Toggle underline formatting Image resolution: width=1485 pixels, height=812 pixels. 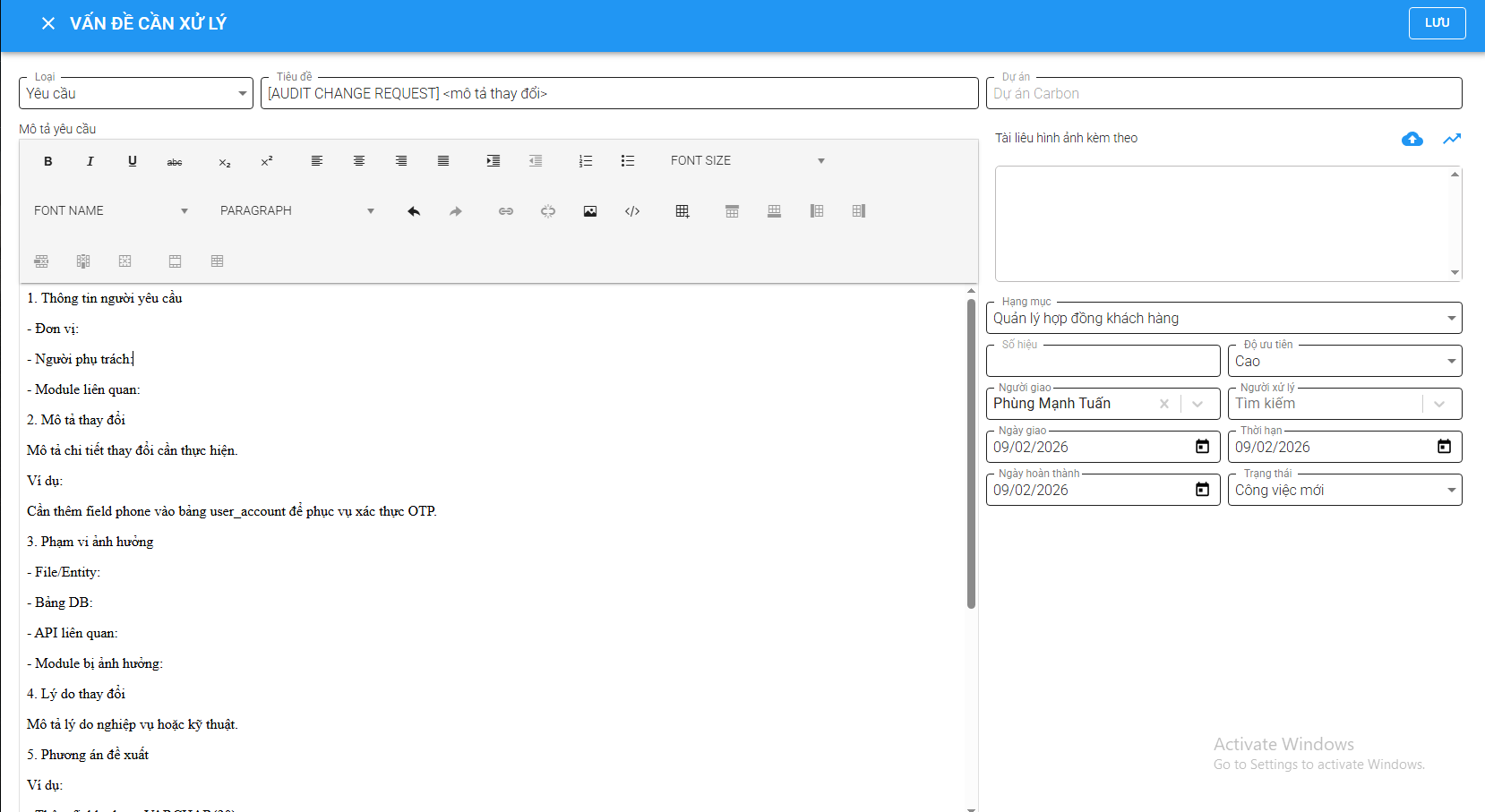(133, 161)
